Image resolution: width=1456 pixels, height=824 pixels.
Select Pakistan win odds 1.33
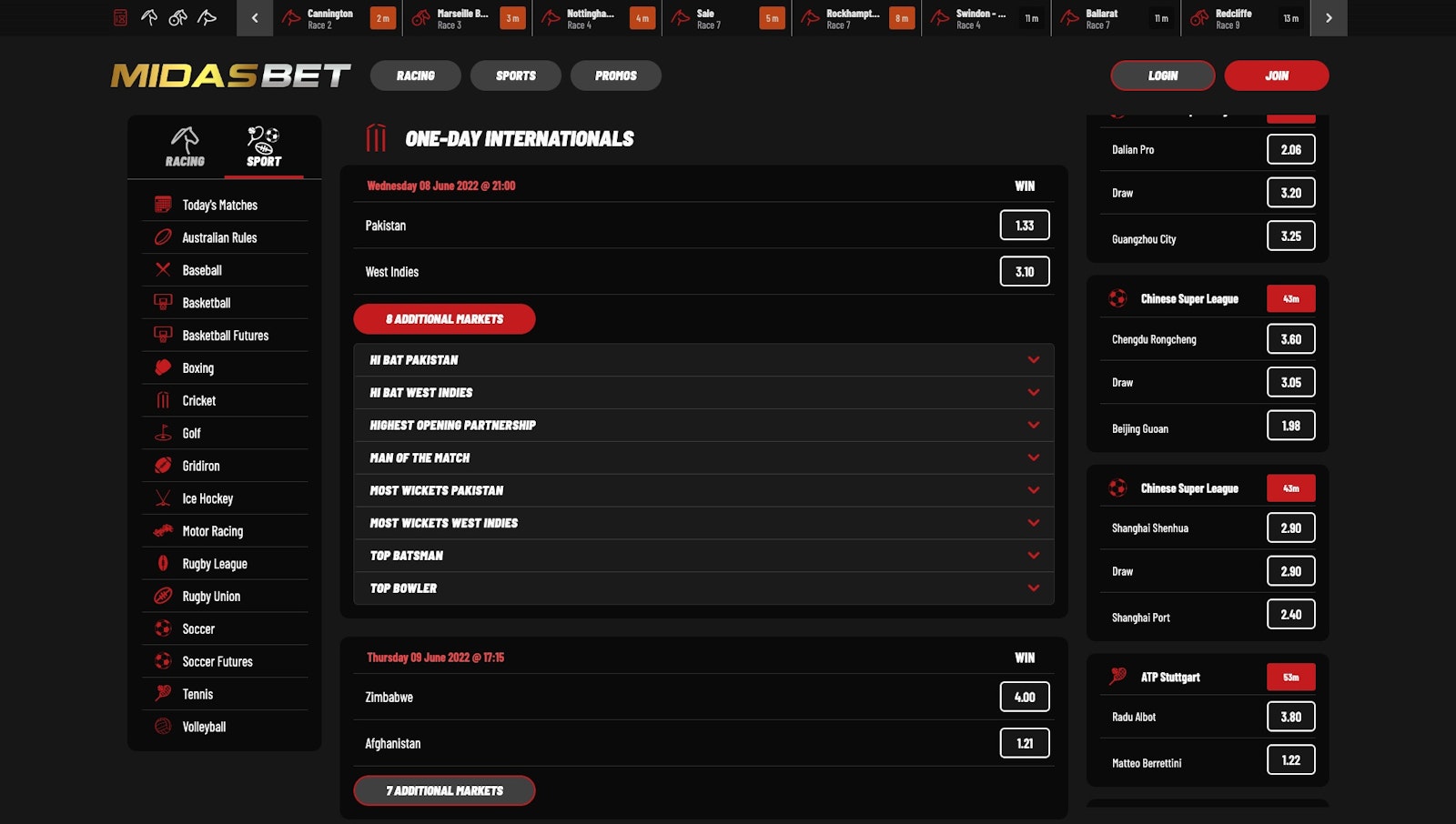click(1024, 226)
